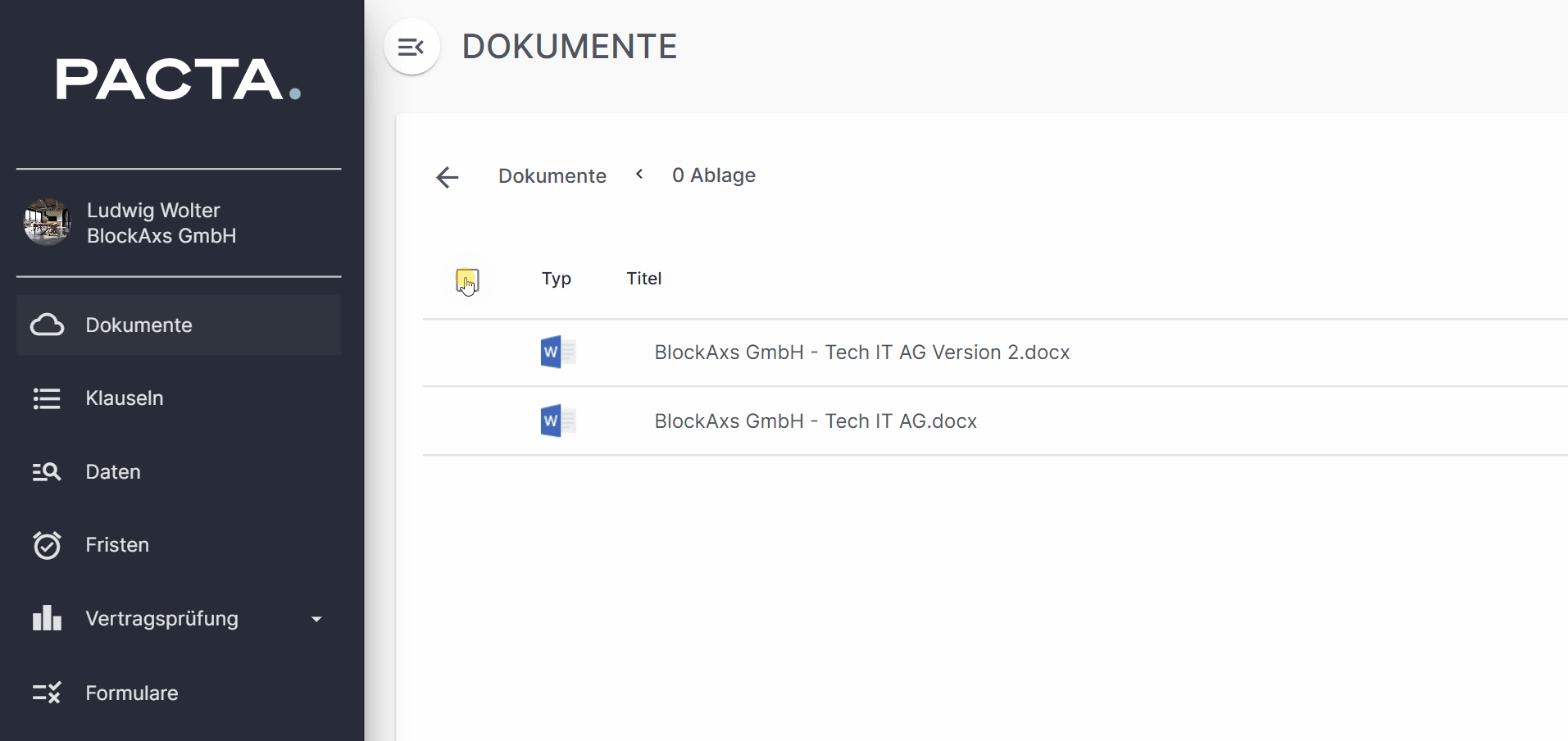Image resolution: width=1568 pixels, height=741 pixels.
Task: Open the 0 Ablage breadcrumb
Action: pos(714,175)
